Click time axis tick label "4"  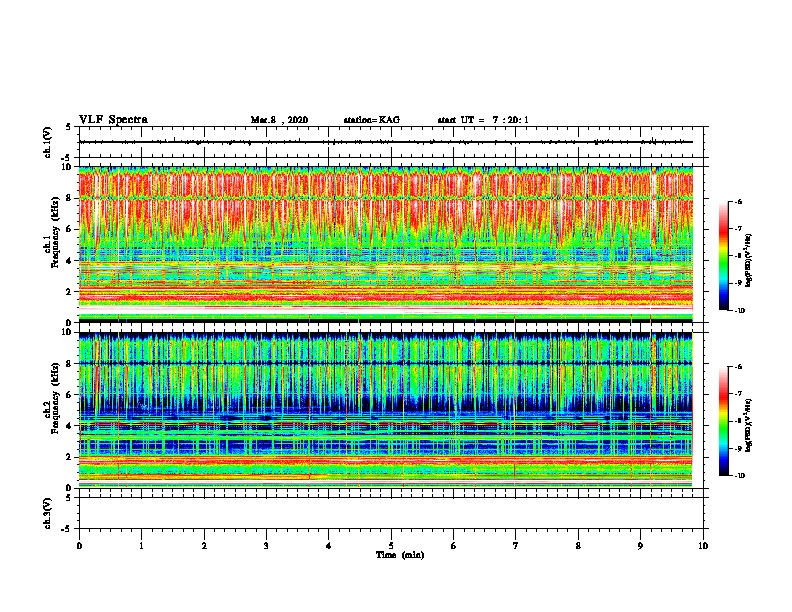click(329, 546)
